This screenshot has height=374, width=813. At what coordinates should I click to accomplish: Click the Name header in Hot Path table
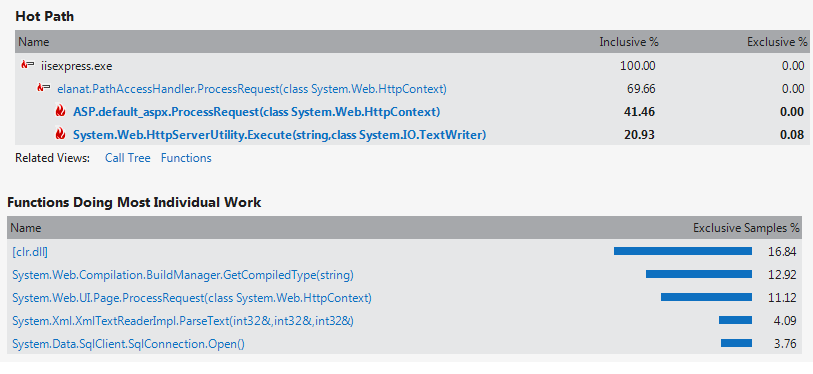[x=34, y=42]
